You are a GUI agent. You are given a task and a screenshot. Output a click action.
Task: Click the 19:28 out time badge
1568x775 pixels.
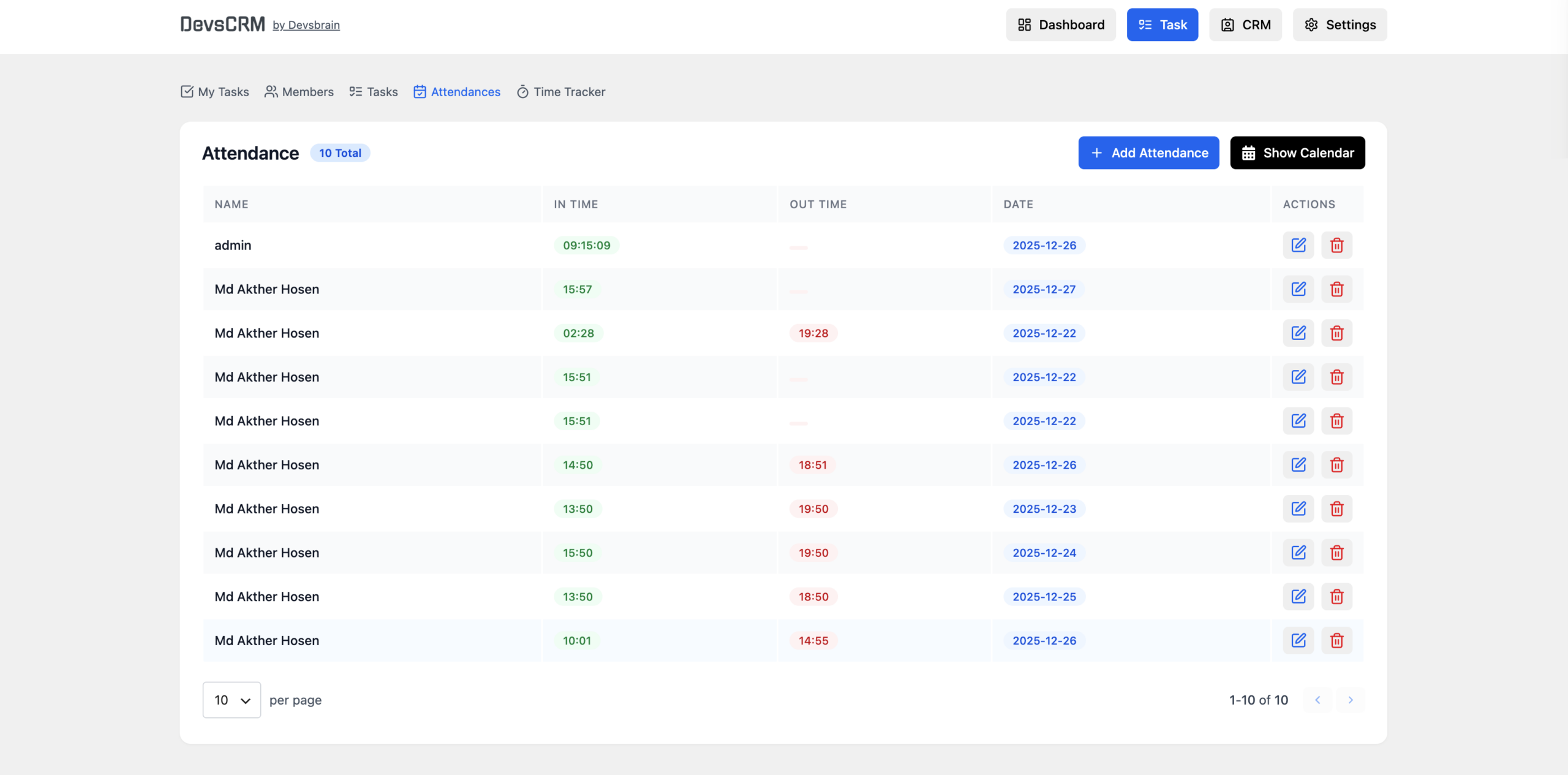click(813, 333)
